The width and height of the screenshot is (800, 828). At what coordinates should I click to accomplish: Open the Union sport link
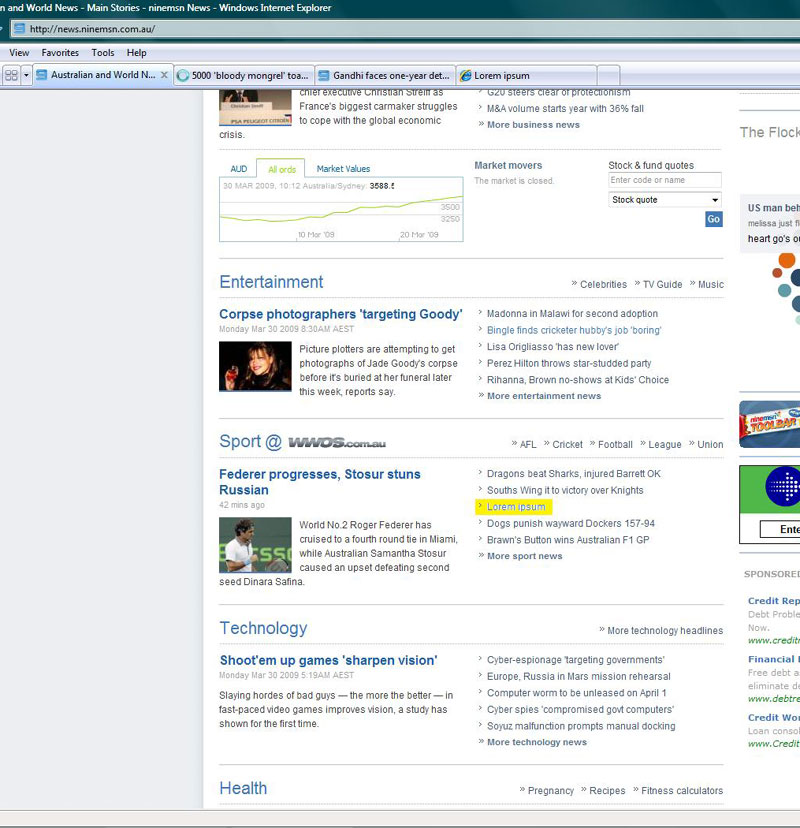[x=710, y=445]
